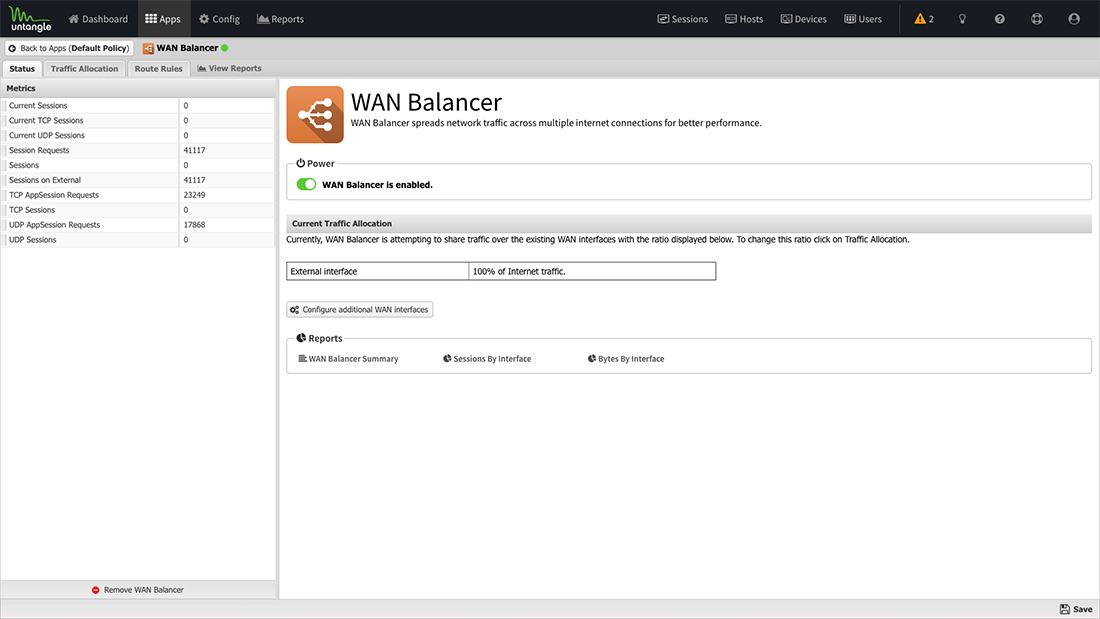Open the View Reports tab
This screenshot has height=619, width=1100.
pos(229,68)
